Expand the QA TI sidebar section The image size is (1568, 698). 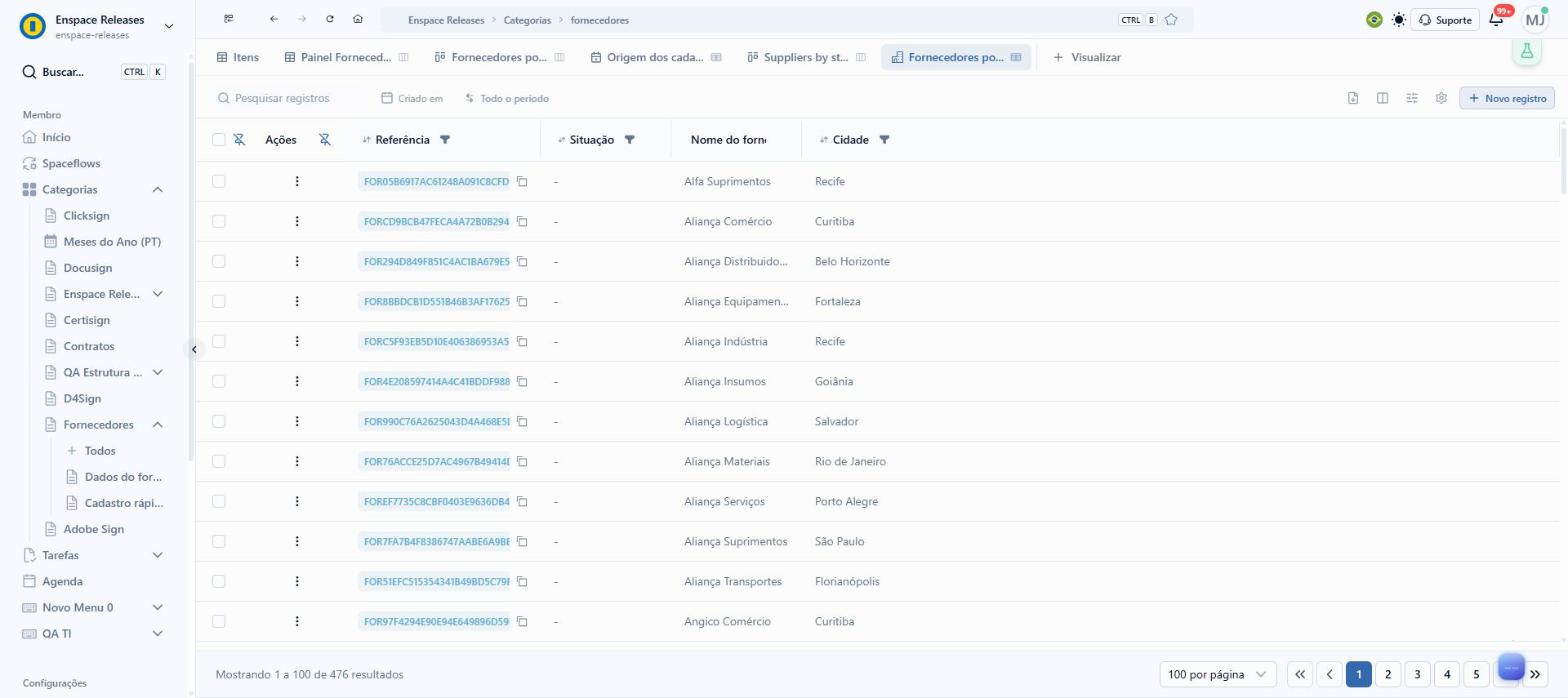[157, 633]
